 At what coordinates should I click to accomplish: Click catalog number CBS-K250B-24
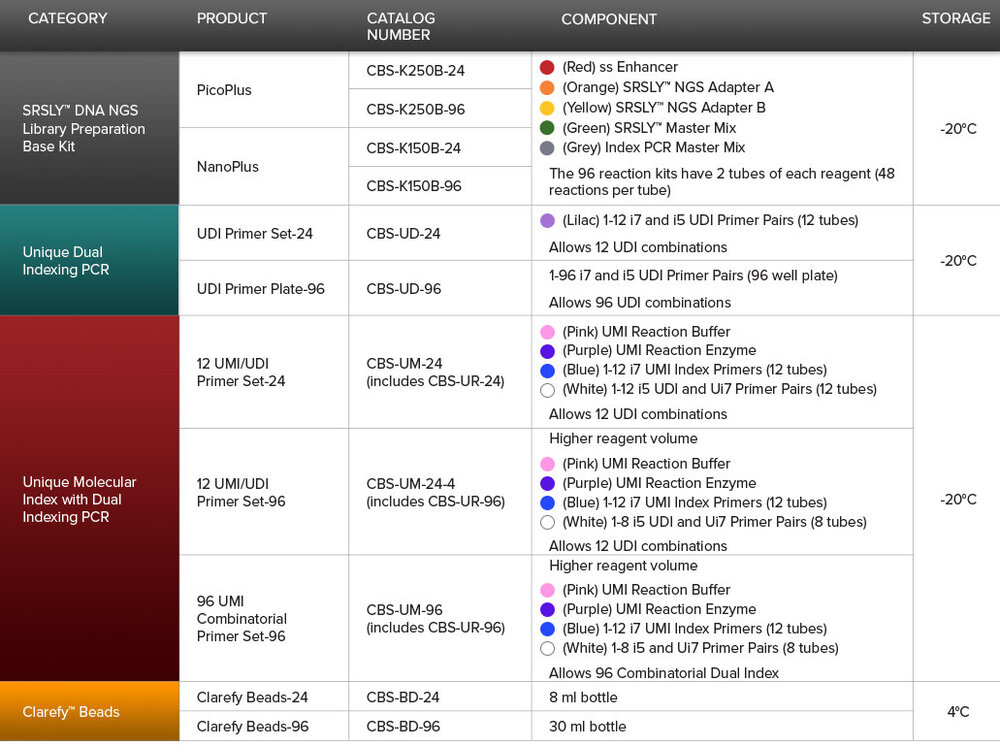tap(415, 71)
